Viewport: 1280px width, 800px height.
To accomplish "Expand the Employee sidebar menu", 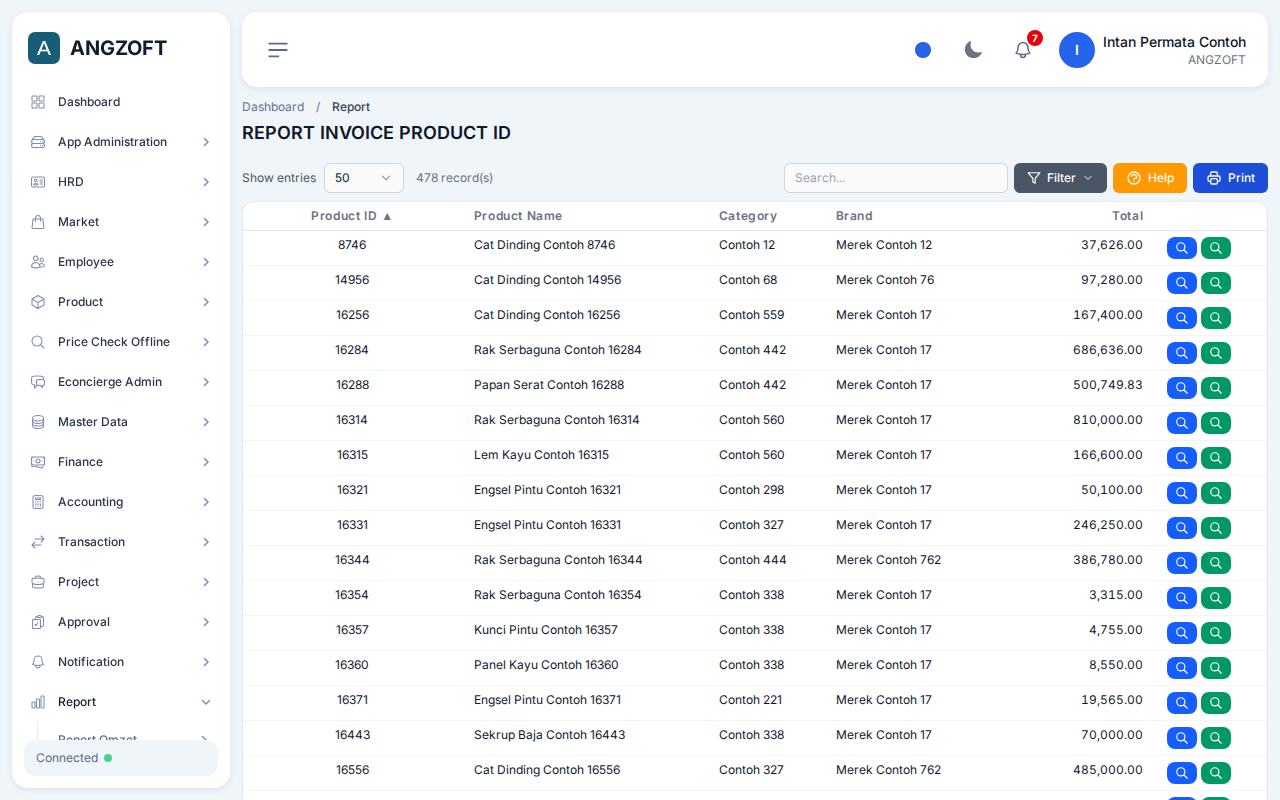I will [x=121, y=262].
